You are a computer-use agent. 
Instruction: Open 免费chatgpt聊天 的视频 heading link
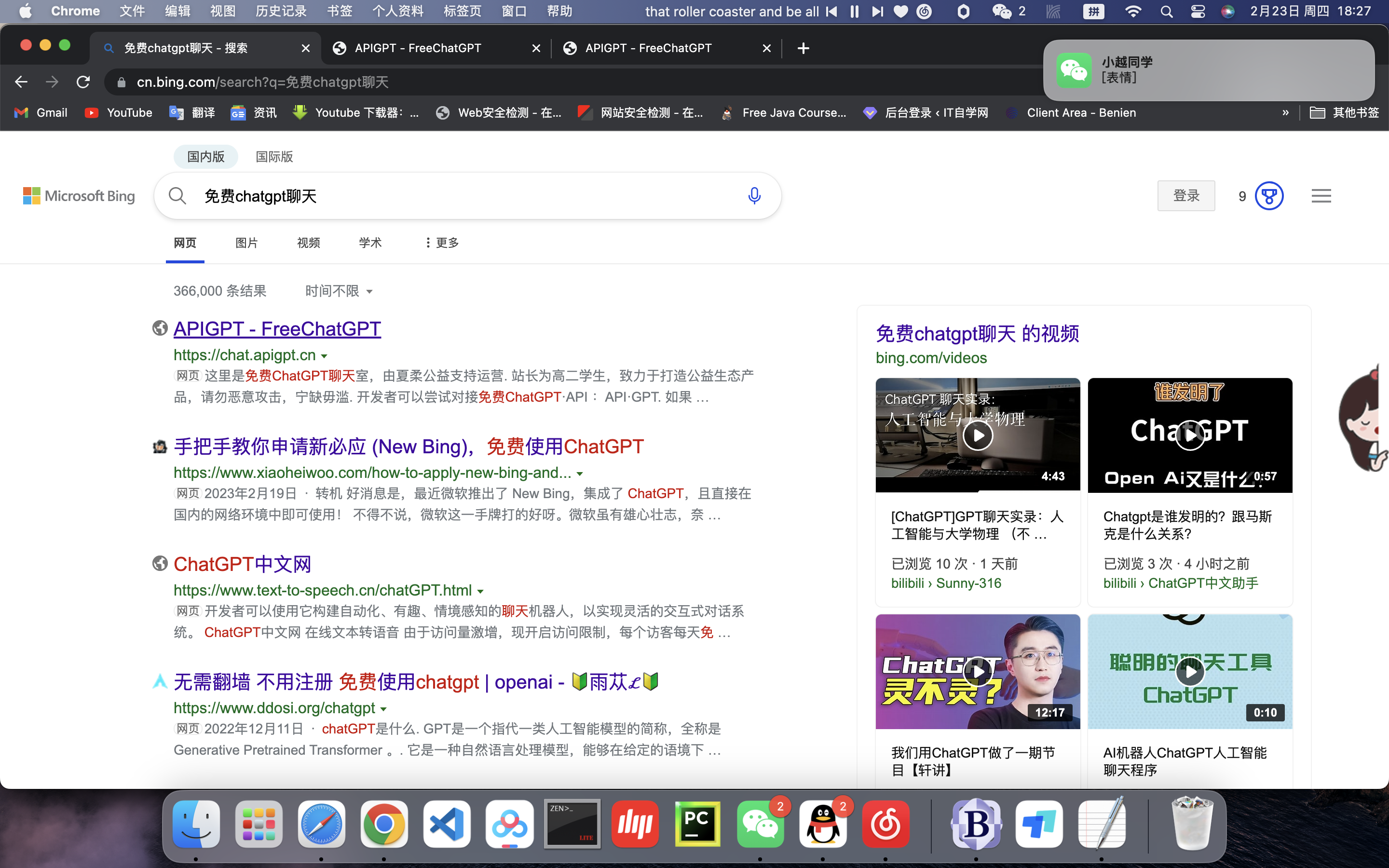(x=978, y=334)
